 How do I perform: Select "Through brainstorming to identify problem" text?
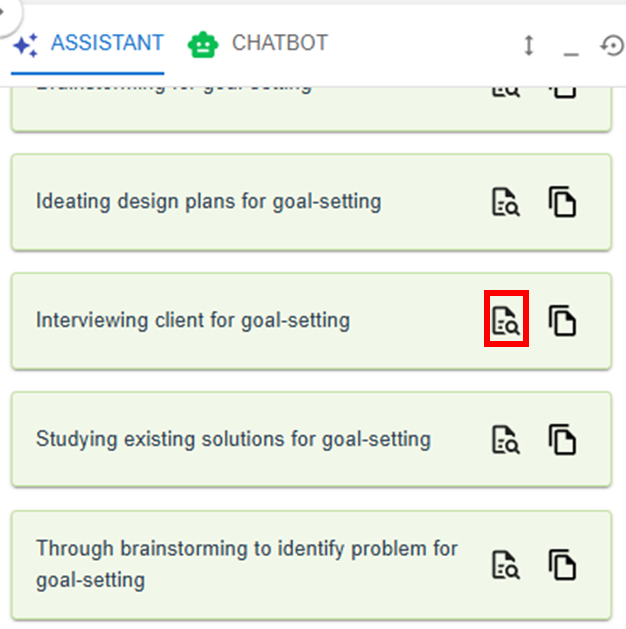pyautogui.click(x=246, y=549)
